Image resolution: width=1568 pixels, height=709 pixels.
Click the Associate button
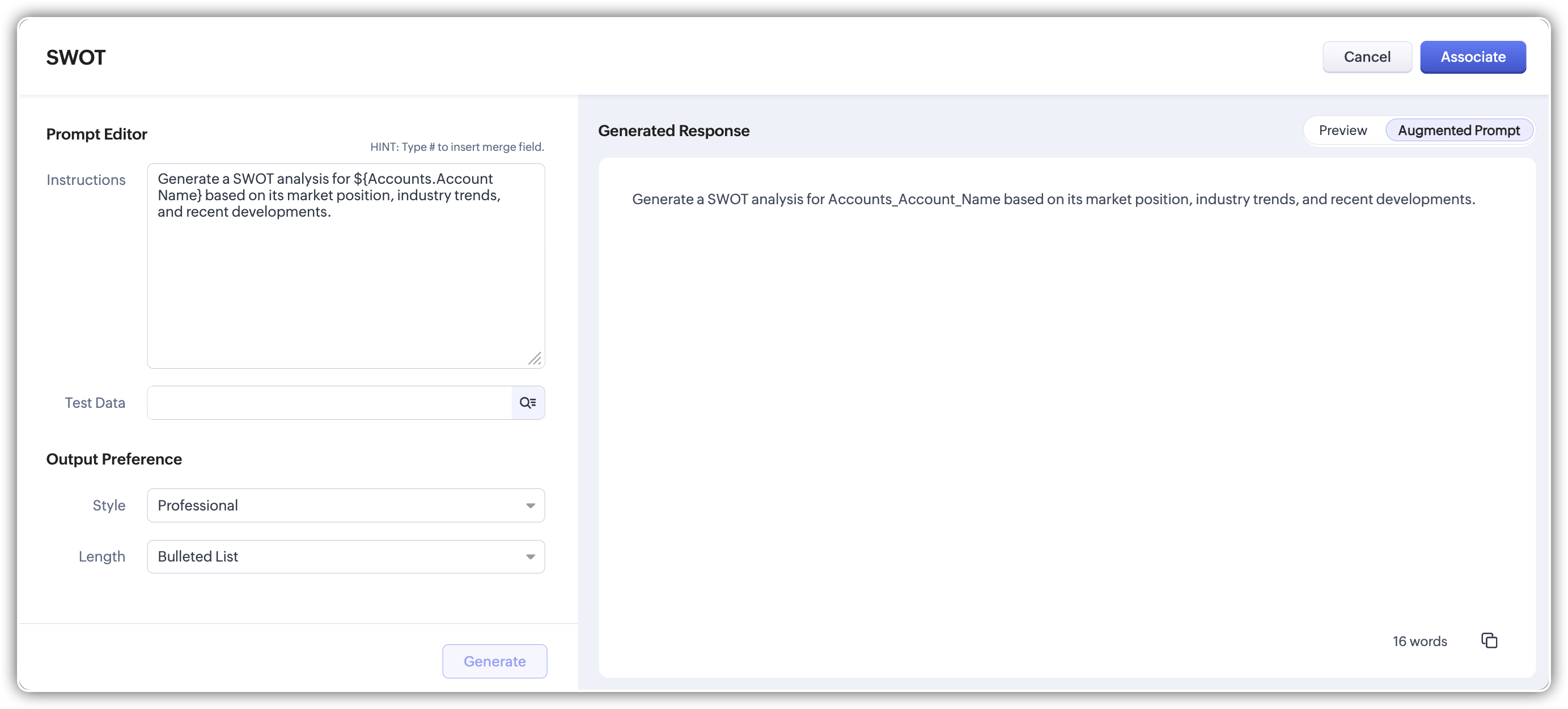click(1472, 57)
